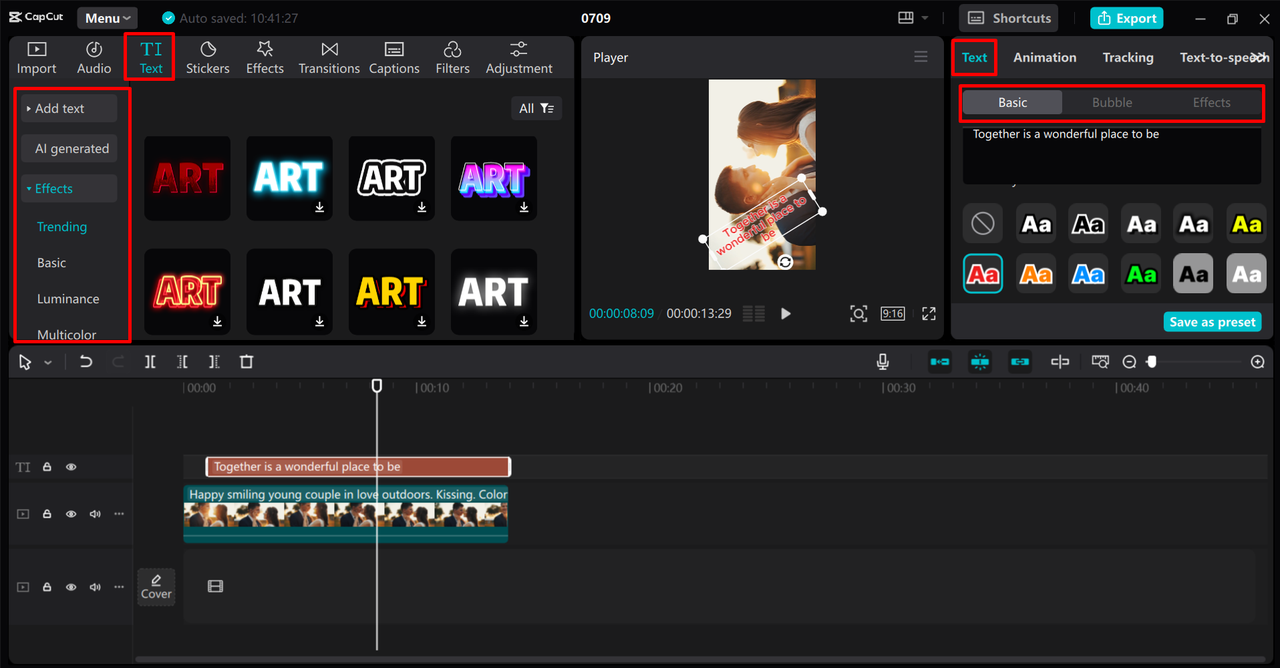
Task: Click the Split tool in timeline toolbar
Action: [150, 362]
